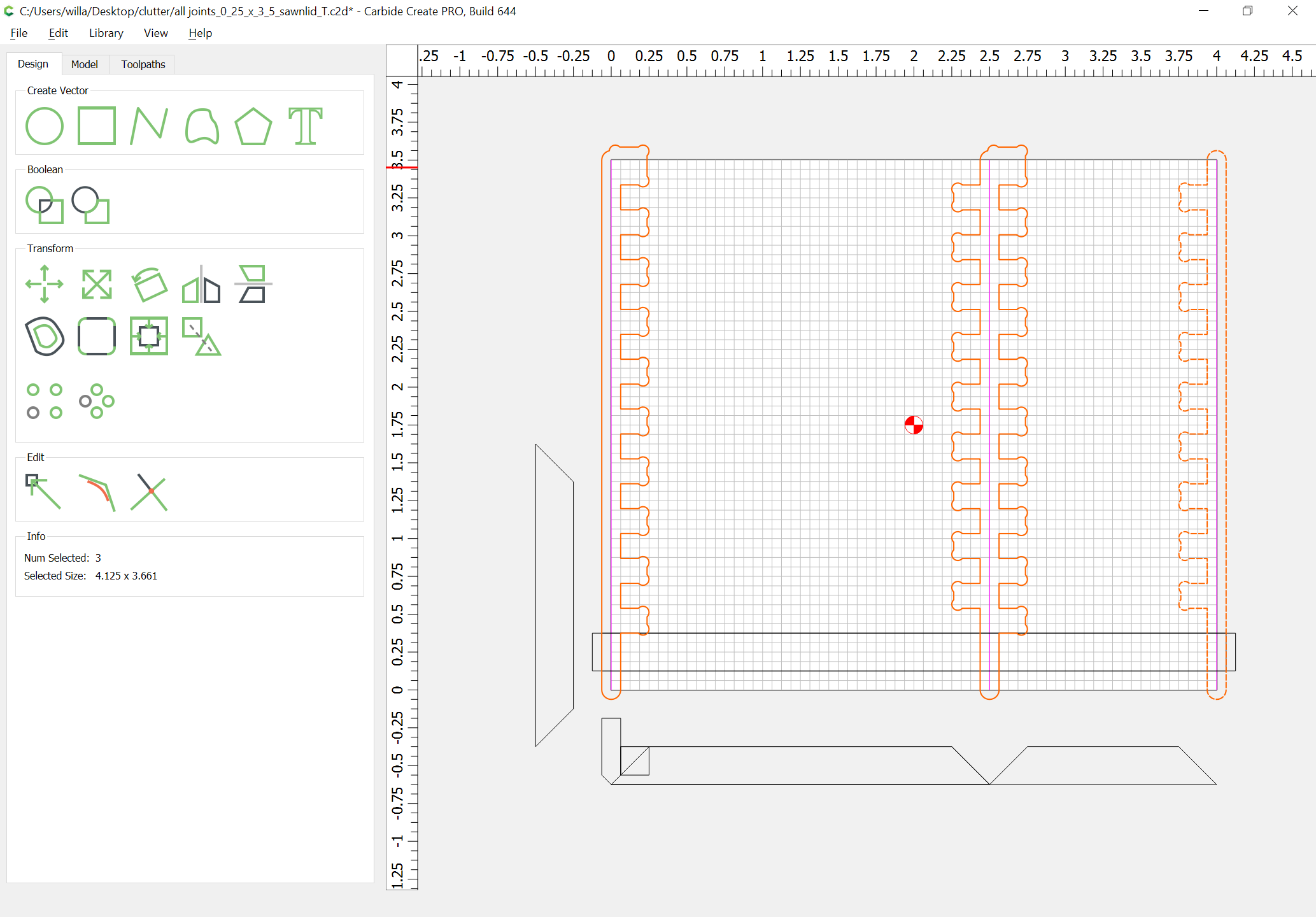
Task: Open the Offset Vectors tool
Action: click(x=45, y=336)
